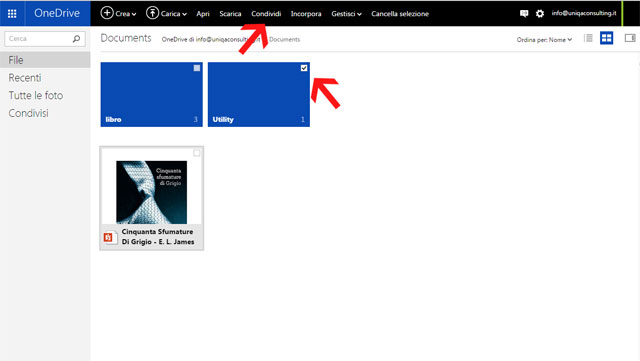Click the PDF file type icon

(x=108, y=237)
